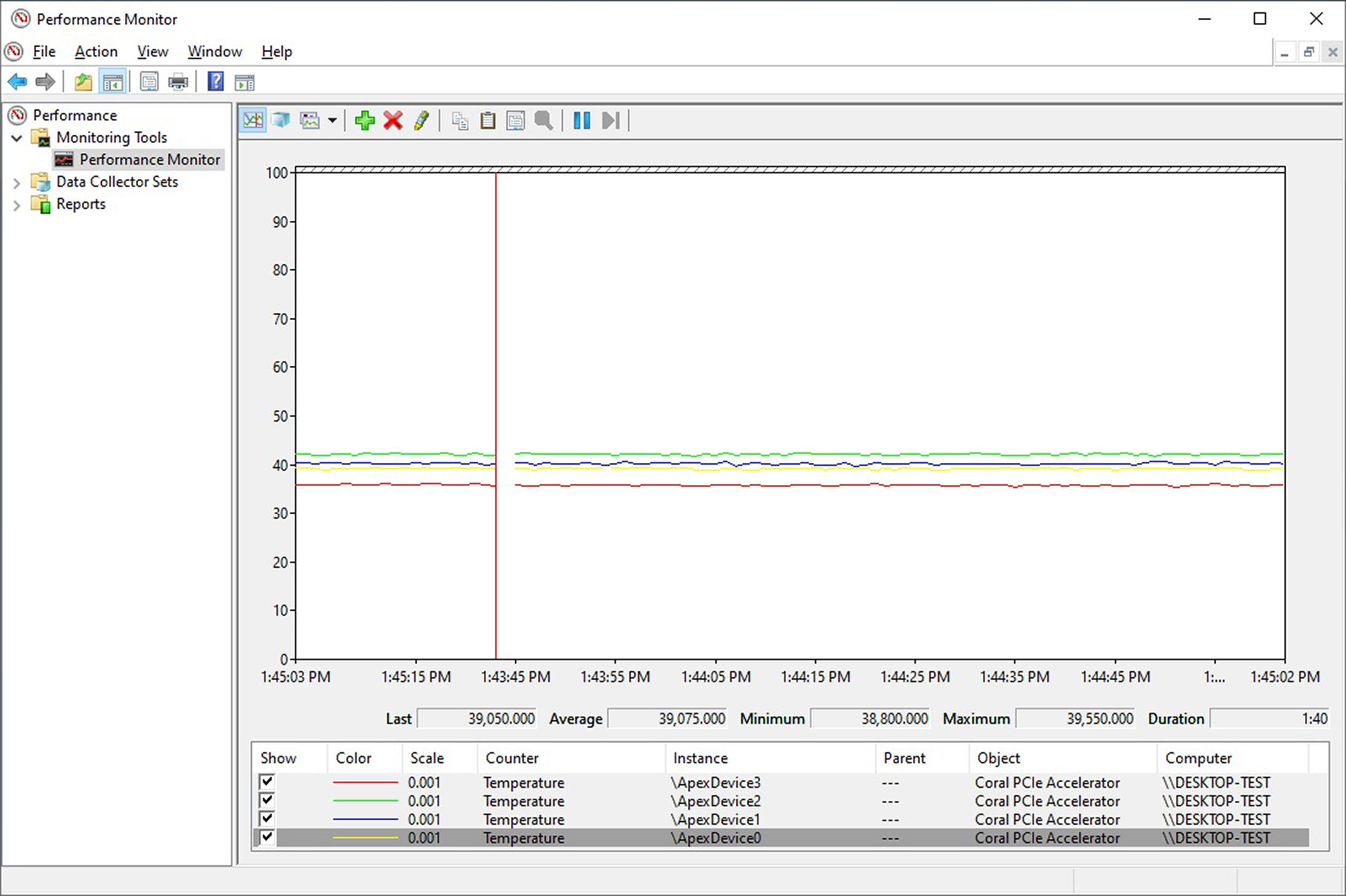Open the Action menu

click(96, 52)
